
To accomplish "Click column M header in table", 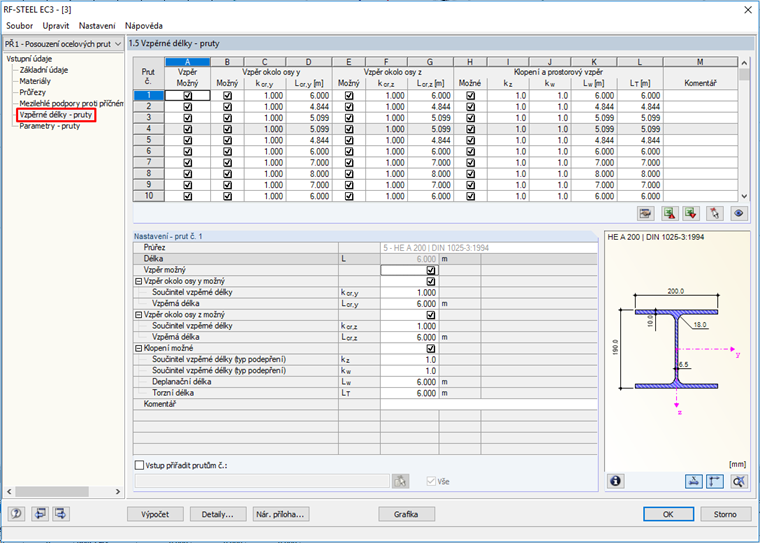I will (x=700, y=62).
